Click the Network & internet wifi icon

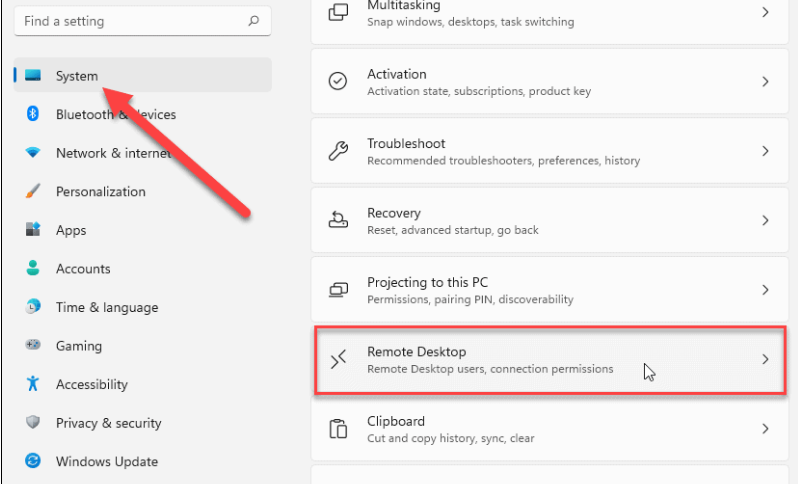point(33,153)
